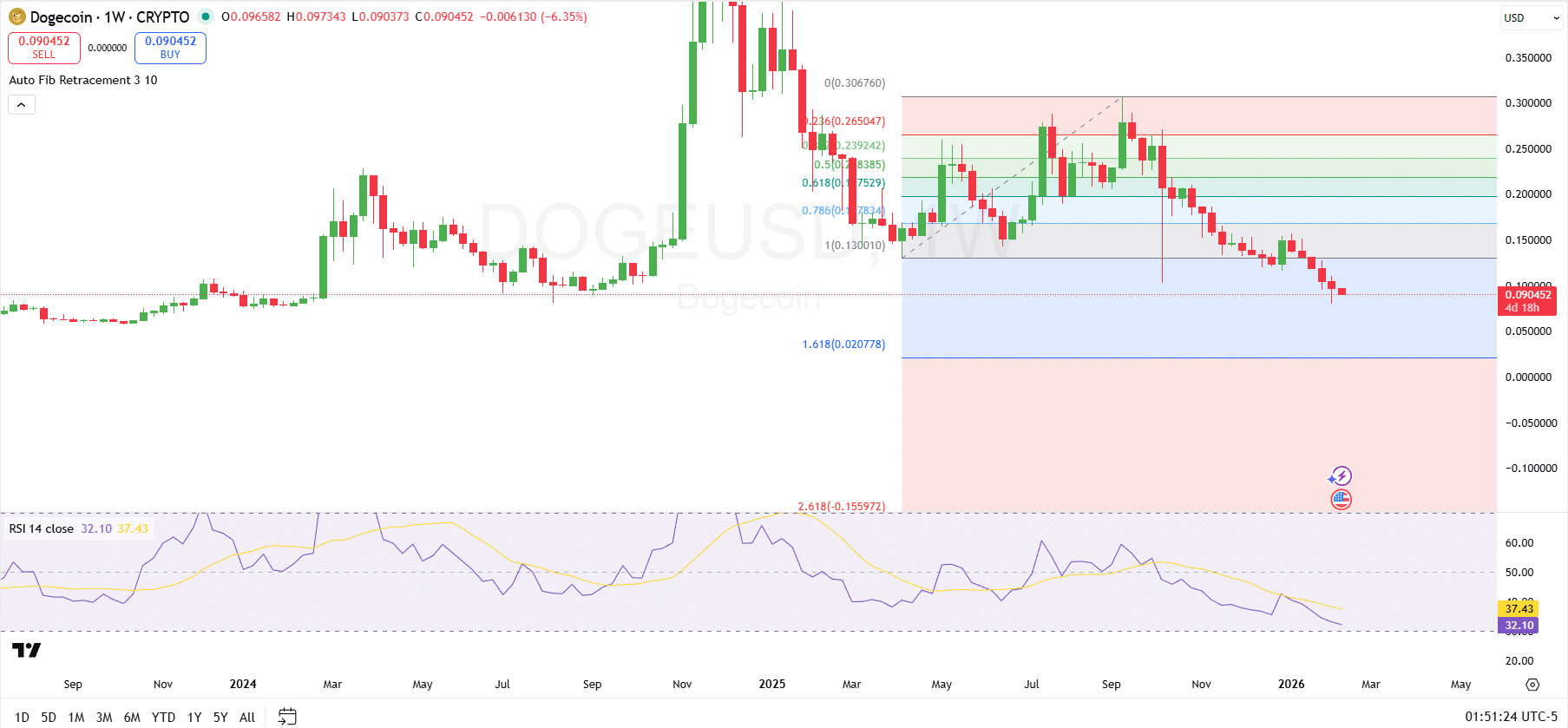Click the Dogecoin 1W CRYPTO symbol title
The width and height of the screenshot is (1568, 728).
pyautogui.click(x=109, y=16)
